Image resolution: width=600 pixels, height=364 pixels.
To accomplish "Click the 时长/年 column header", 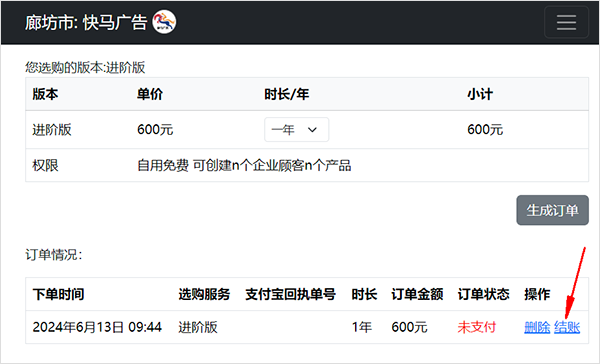I will [x=287, y=94].
